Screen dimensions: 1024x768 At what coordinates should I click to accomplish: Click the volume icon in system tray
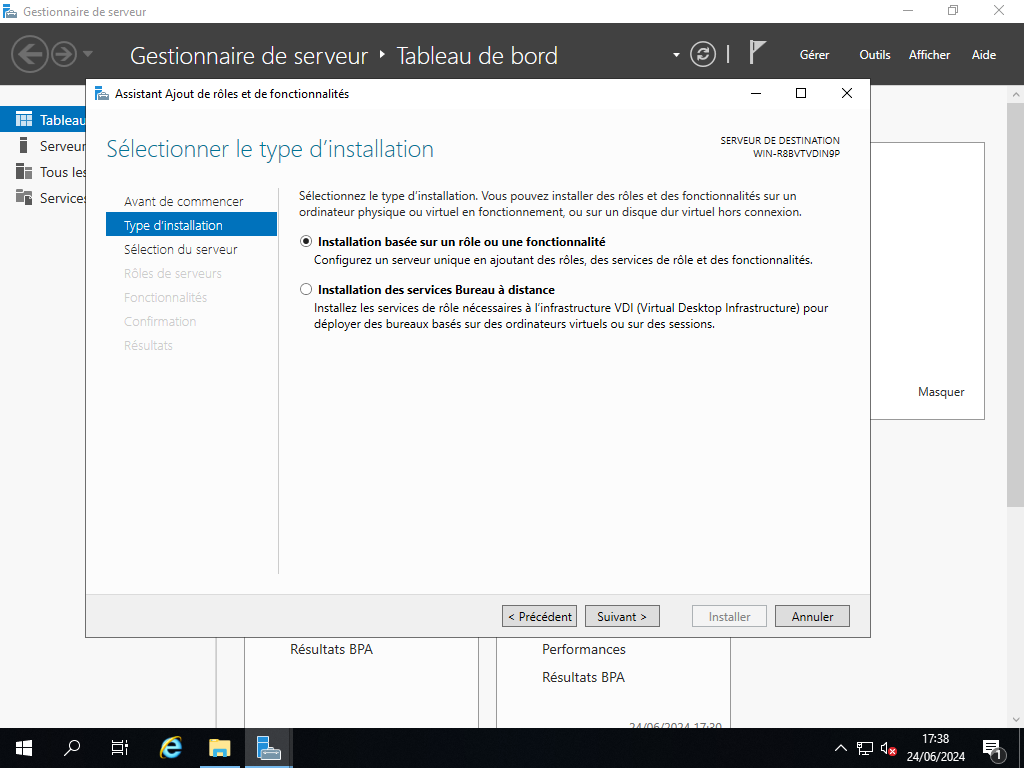click(x=887, y=748)
